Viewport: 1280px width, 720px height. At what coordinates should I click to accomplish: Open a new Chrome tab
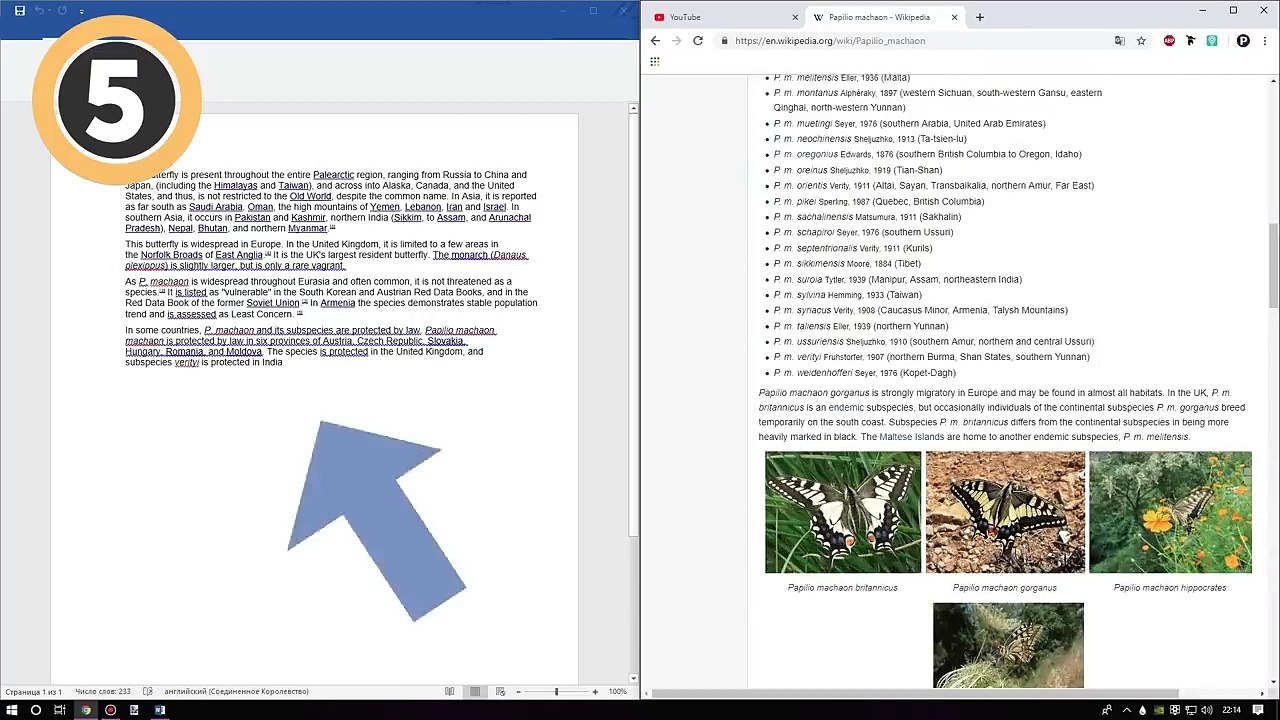point(980,17)
